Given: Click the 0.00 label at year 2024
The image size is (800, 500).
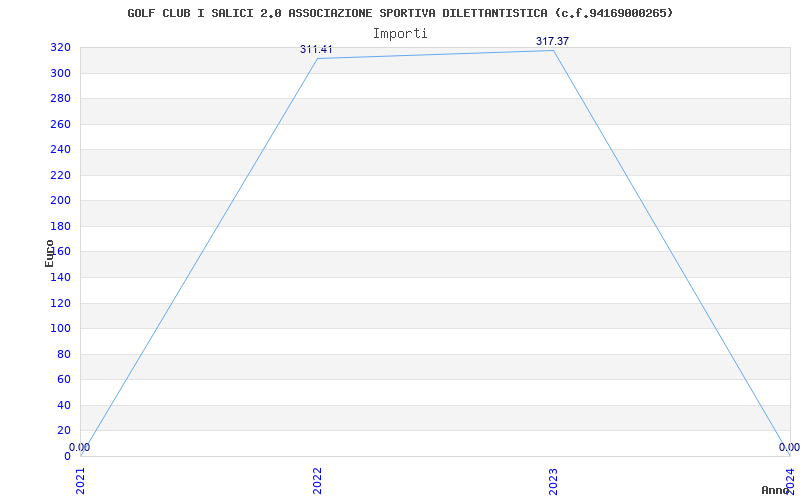Looking at the screenshot, I should pos(789,447).
